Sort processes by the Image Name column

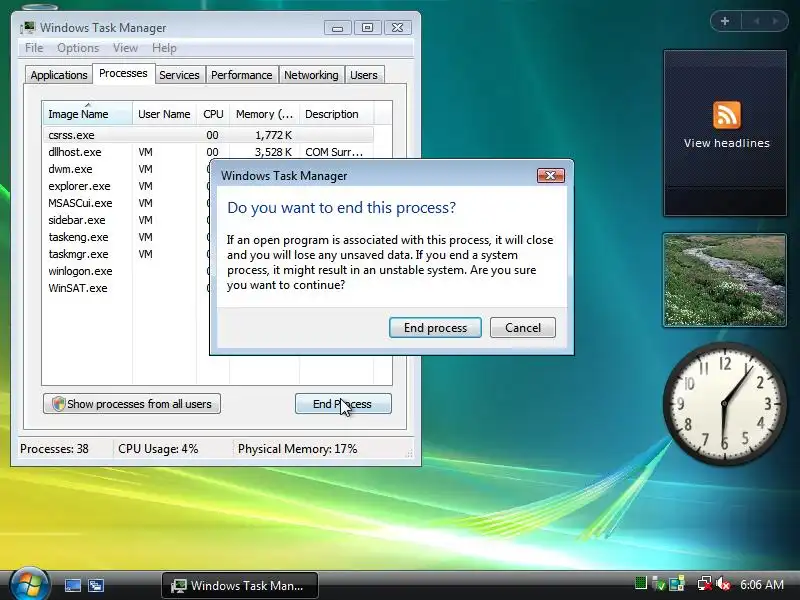tap(87, 114)
